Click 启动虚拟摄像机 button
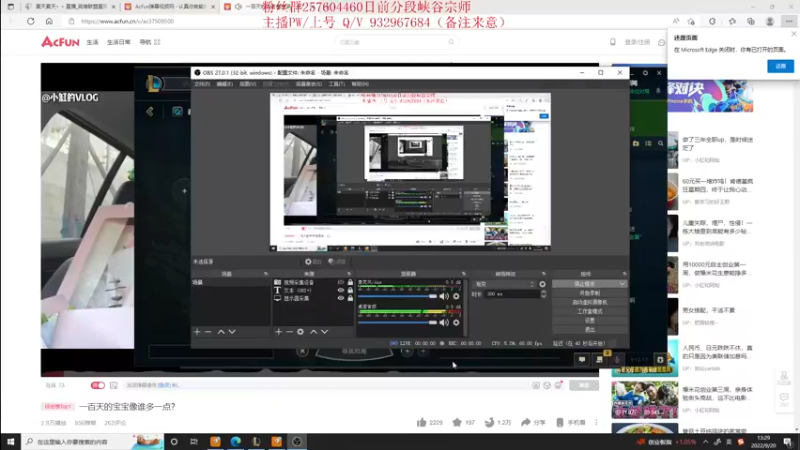 pyautogui.click(x=589, y=303)
